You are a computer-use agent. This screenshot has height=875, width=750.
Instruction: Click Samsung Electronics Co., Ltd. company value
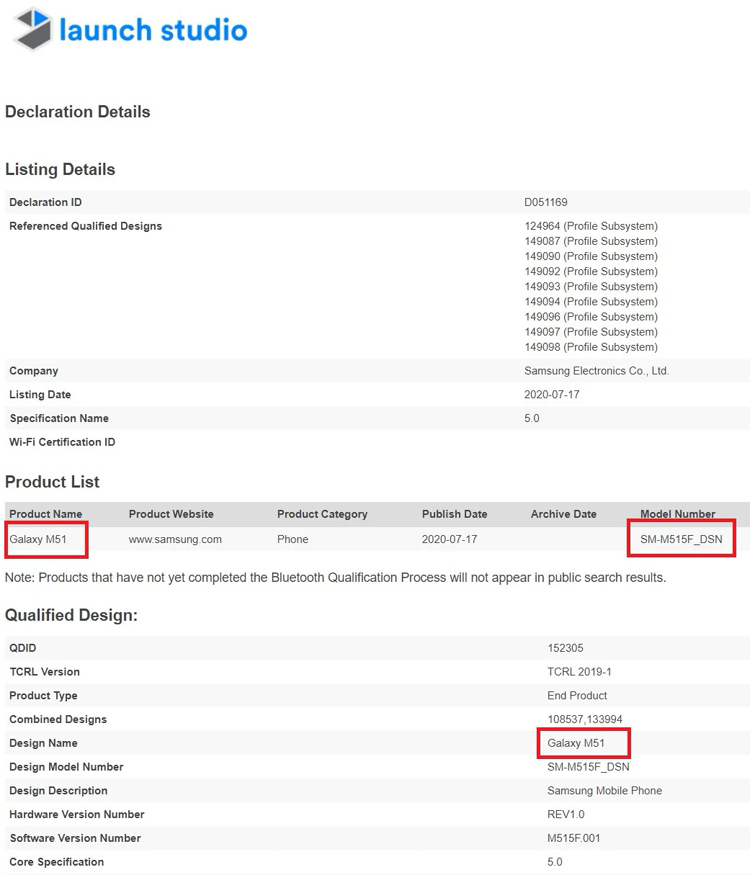tap(596, 370)
